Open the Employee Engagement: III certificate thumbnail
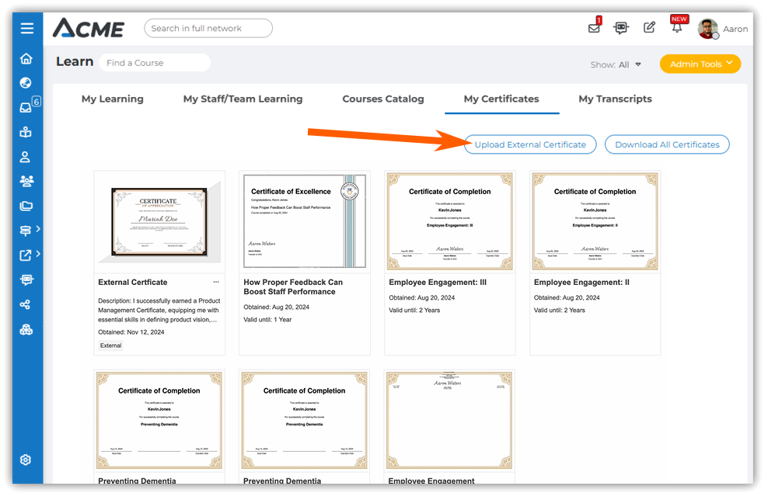The width and height of the screenshot is (768, 500). [450, 221]
